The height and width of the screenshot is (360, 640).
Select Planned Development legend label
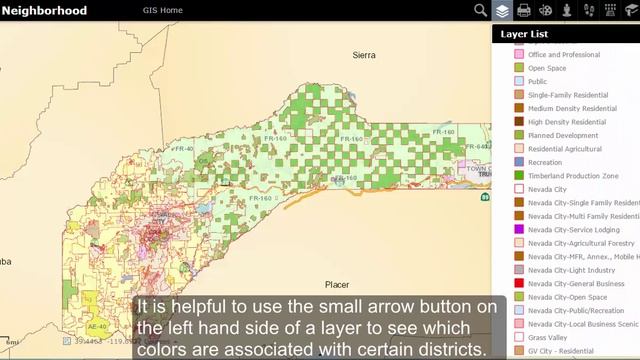pyautogui.click(x=563, y=136)
